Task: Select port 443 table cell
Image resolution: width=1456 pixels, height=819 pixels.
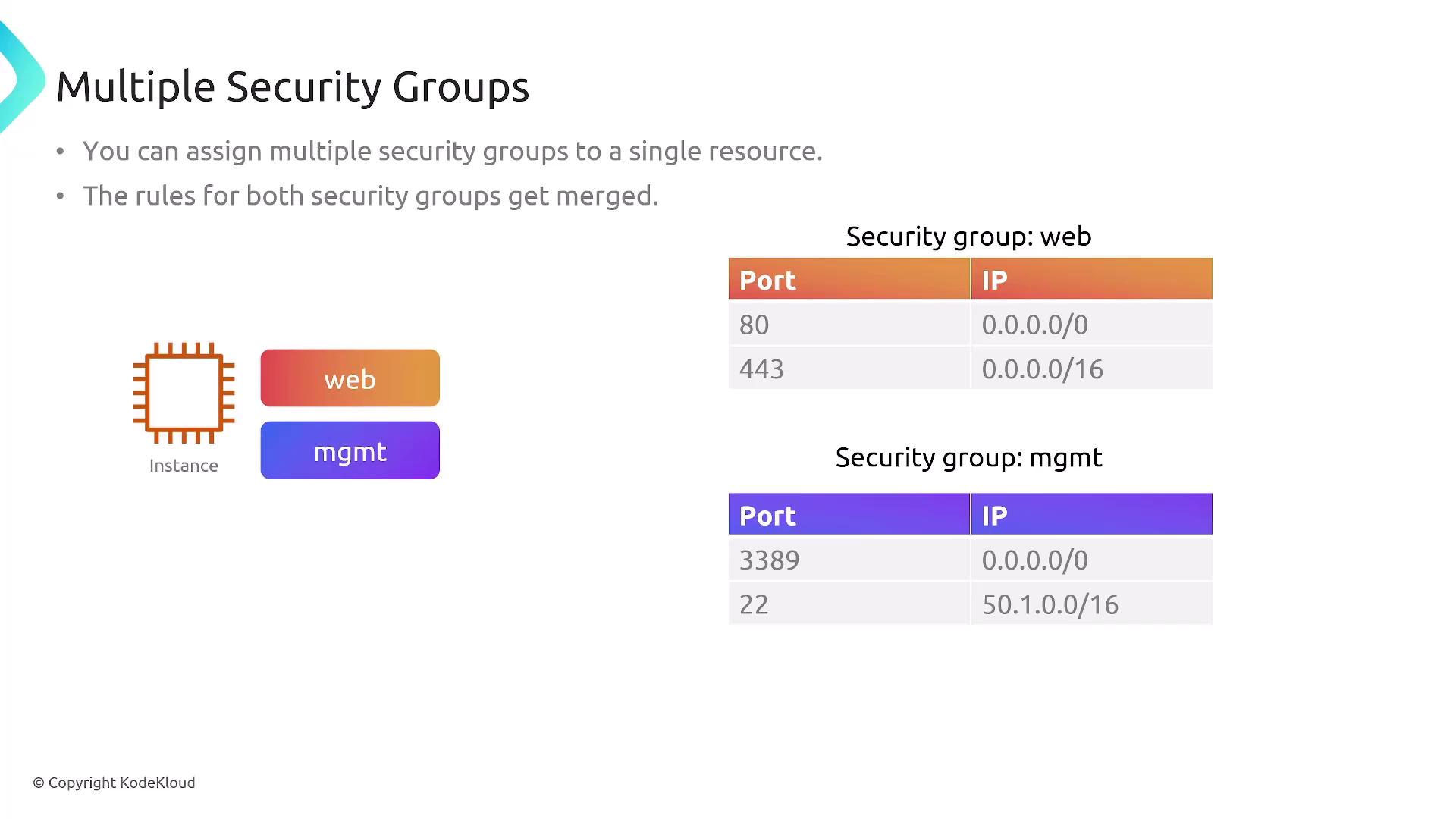Action: [x=849, y=369]
